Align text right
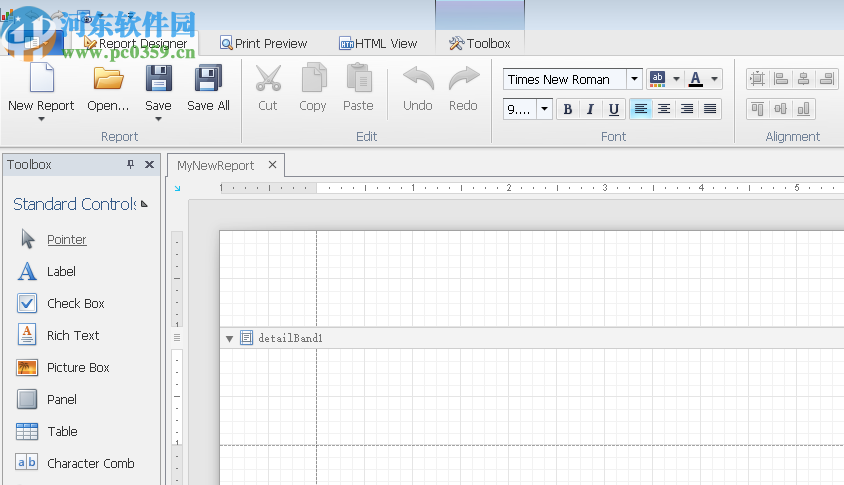The width and height of the screenshot is (844, 485). coord(687,109)
